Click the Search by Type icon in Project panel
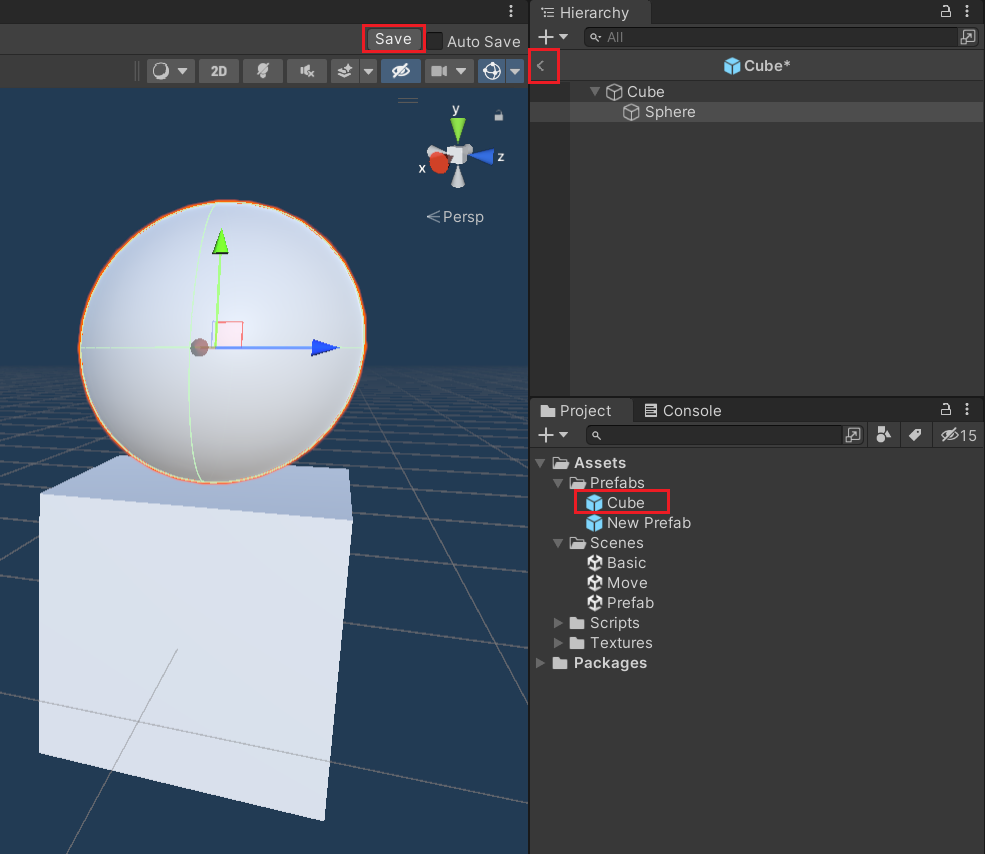 [x=883, y=435]
